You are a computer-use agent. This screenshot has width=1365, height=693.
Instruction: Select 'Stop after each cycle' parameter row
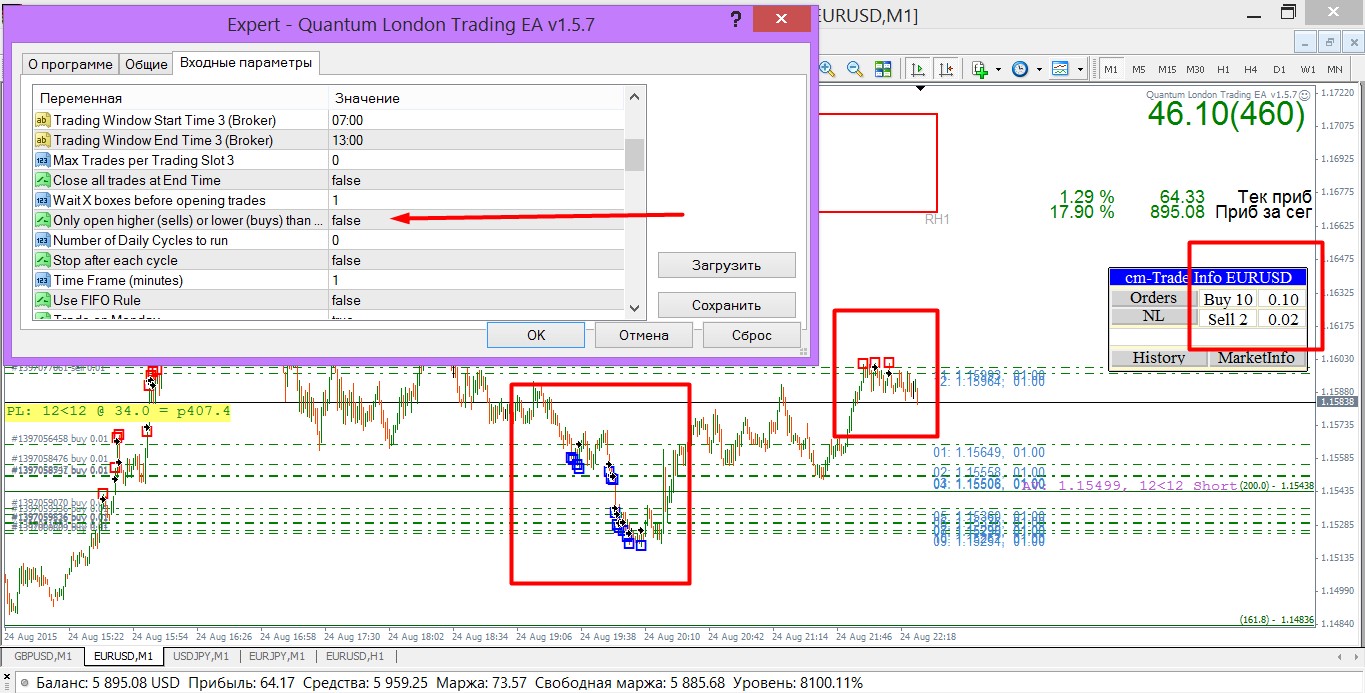click(329, 260)
